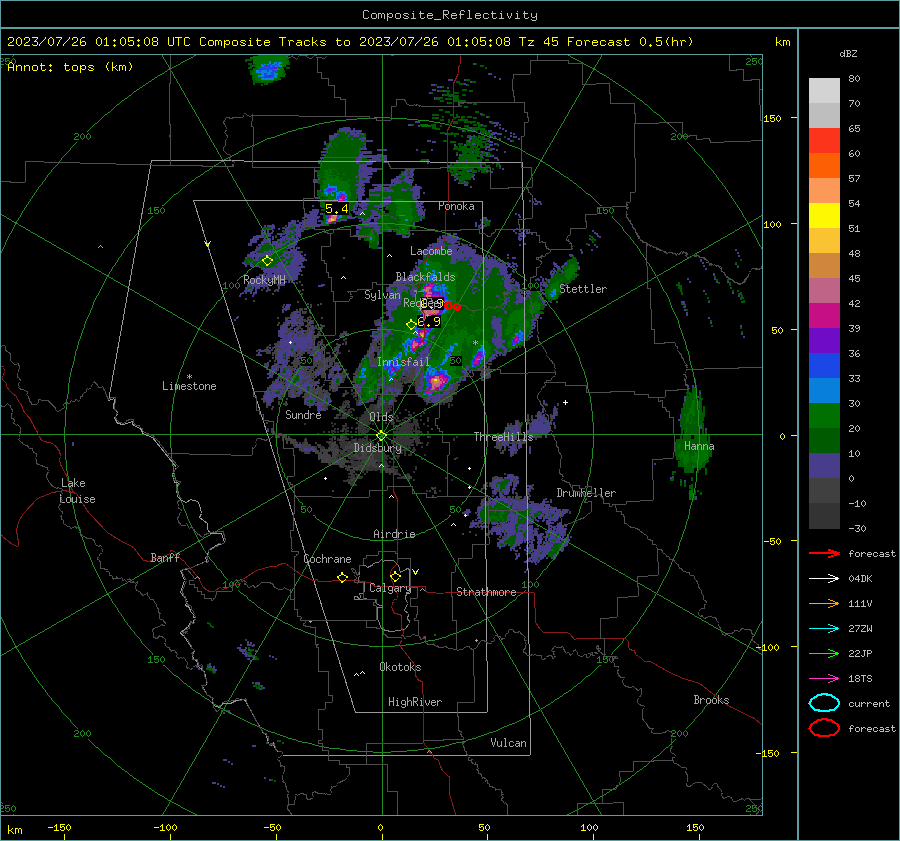Click the yellow diamond beside the 6.9 label

411,325
